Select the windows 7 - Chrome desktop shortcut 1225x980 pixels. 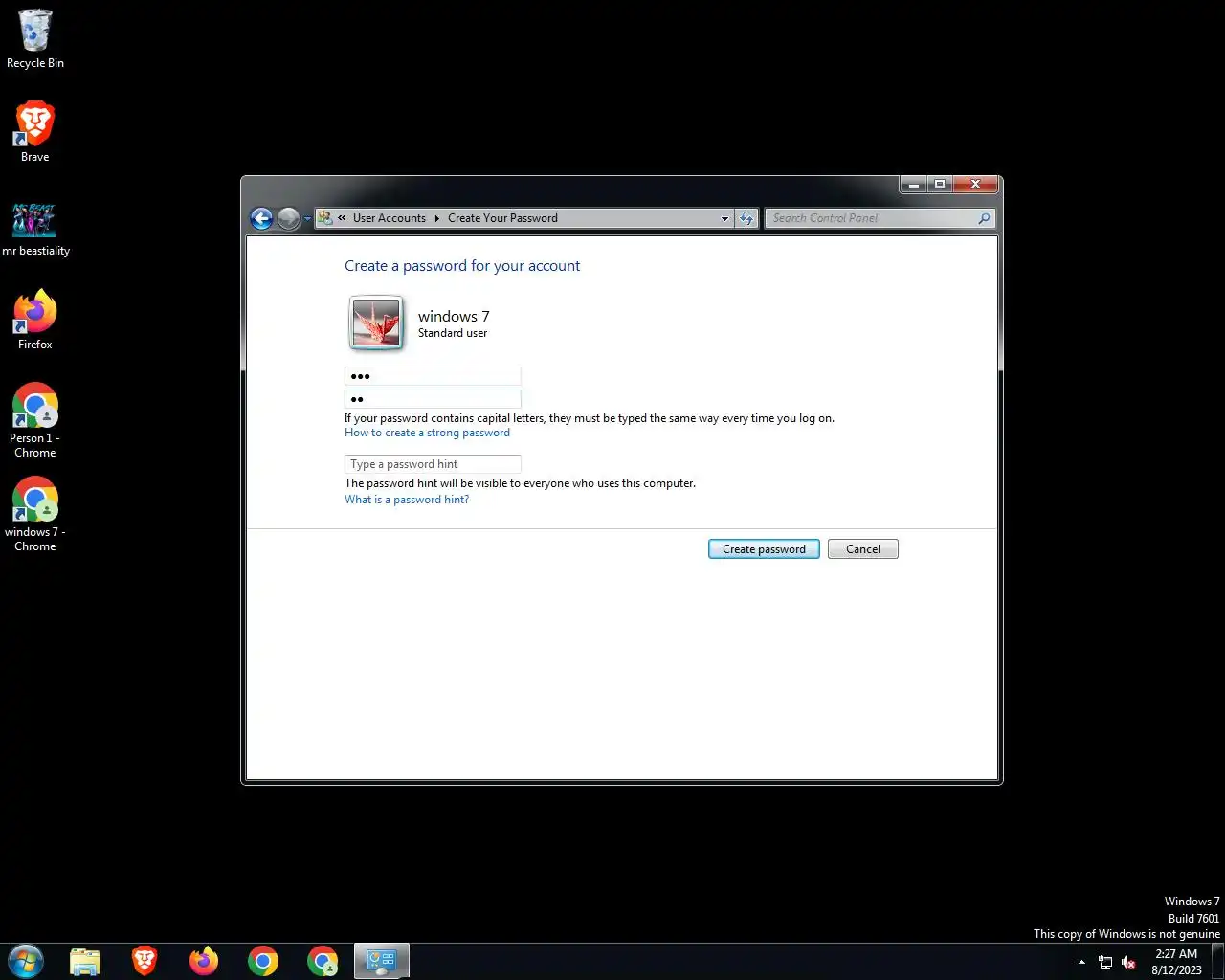(x=34, y=515)
